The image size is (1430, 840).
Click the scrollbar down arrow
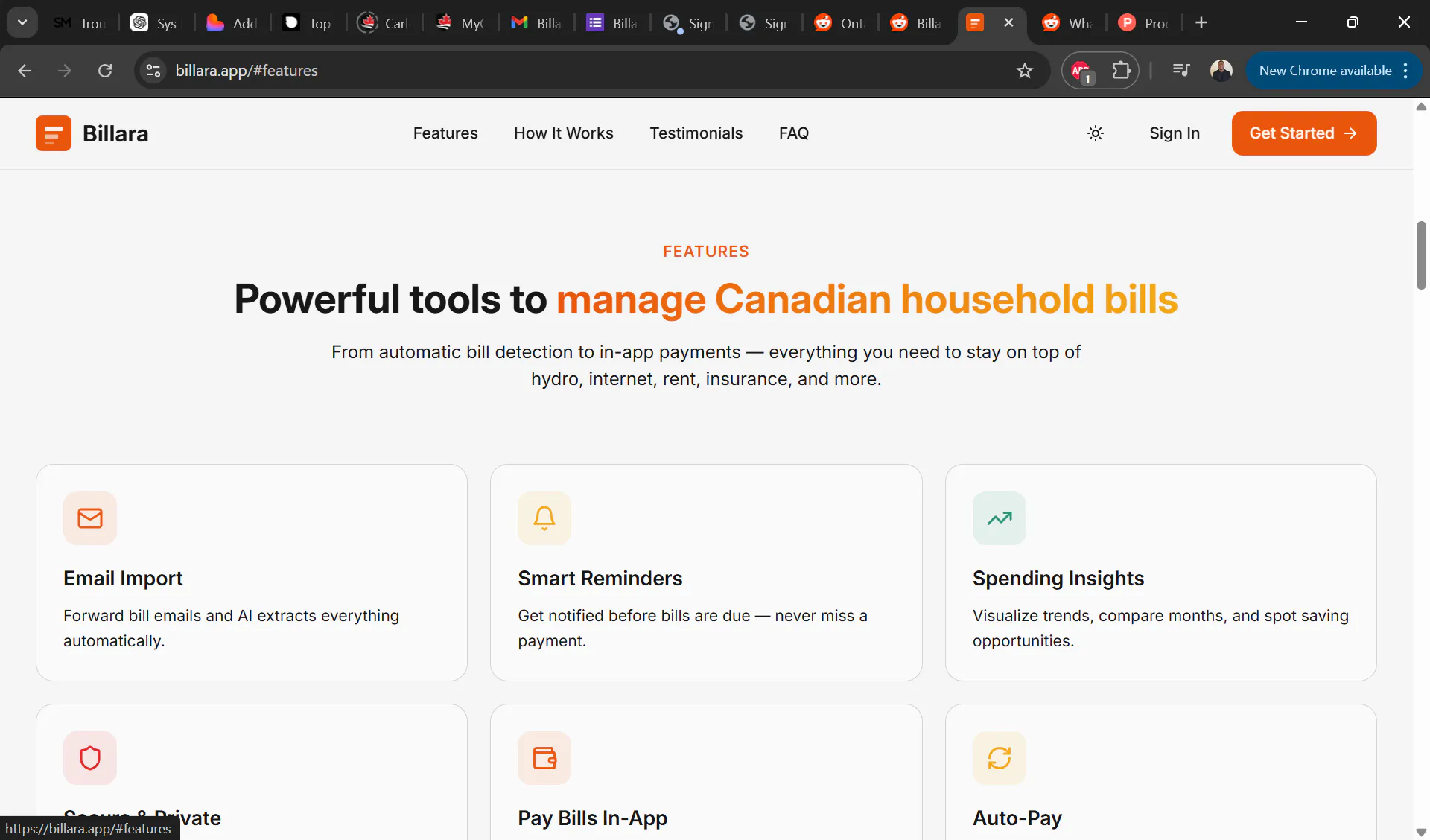pyautogui.click(x=1421, y=832)
